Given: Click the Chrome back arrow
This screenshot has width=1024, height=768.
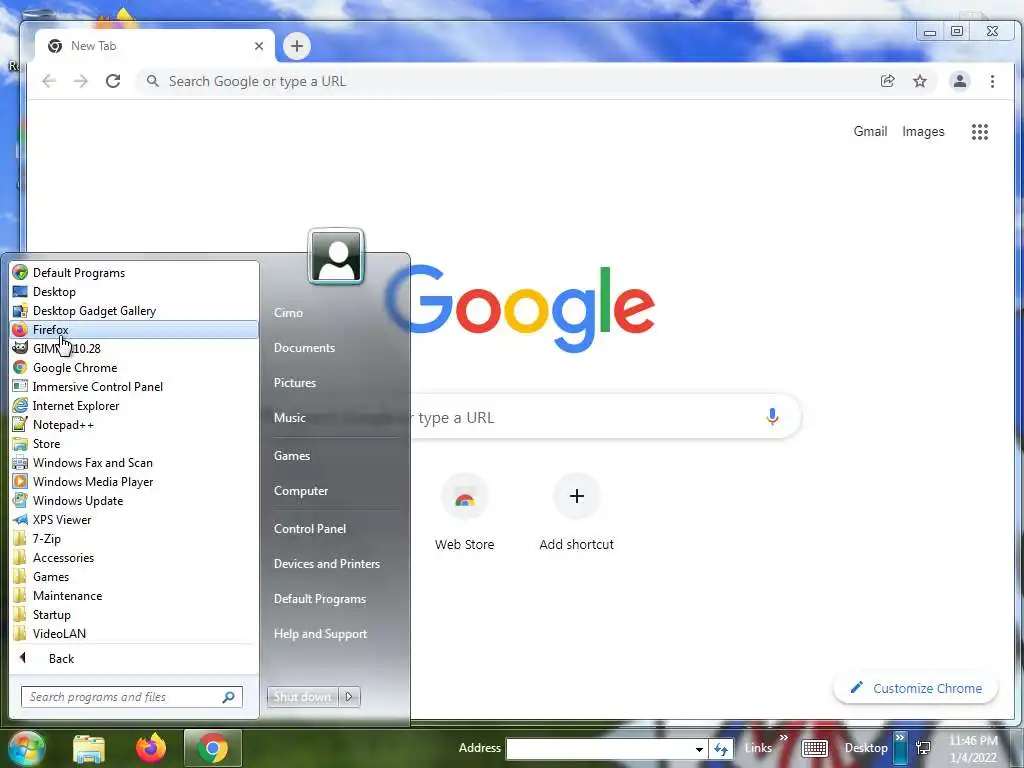Looking at the screenshot, I should (49, 81).
